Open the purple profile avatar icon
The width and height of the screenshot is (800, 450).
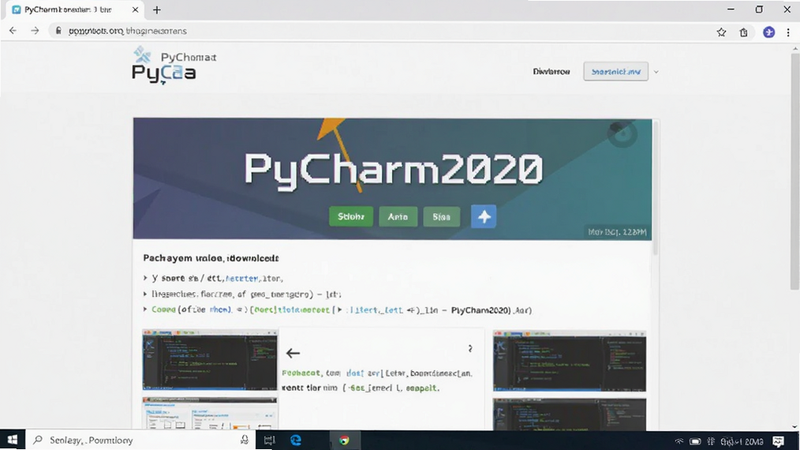tap(768, 32)
